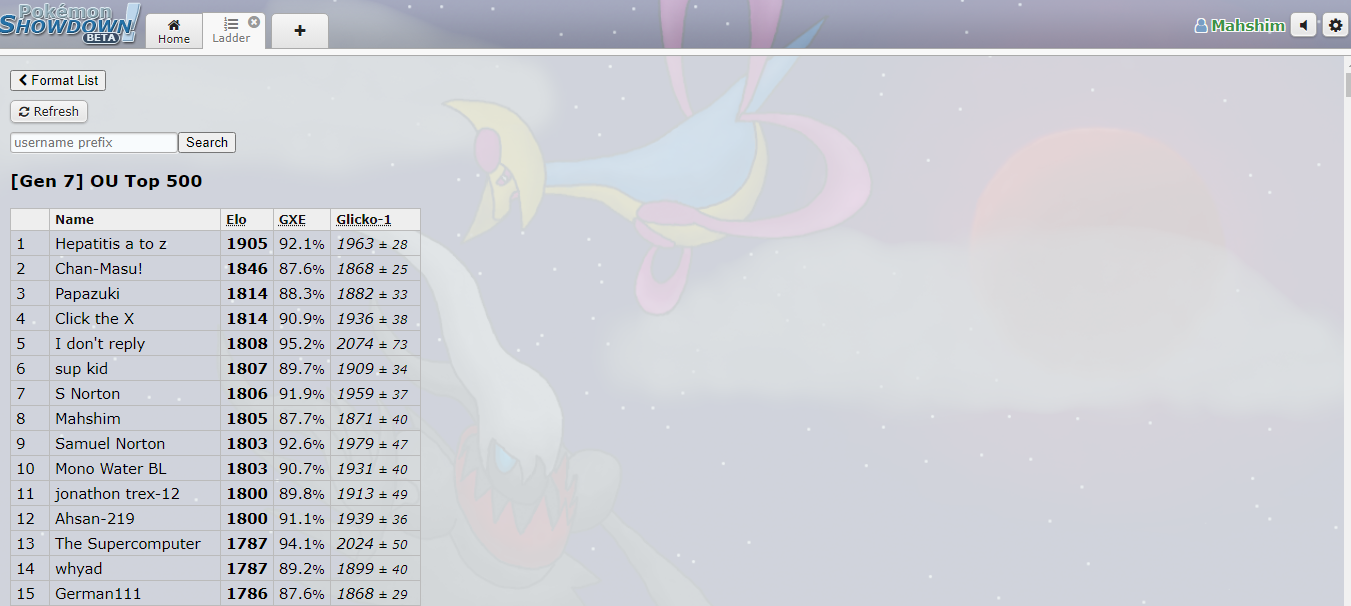1351x606 pixels.
Task: Select player S Norton
Action: 87,393
